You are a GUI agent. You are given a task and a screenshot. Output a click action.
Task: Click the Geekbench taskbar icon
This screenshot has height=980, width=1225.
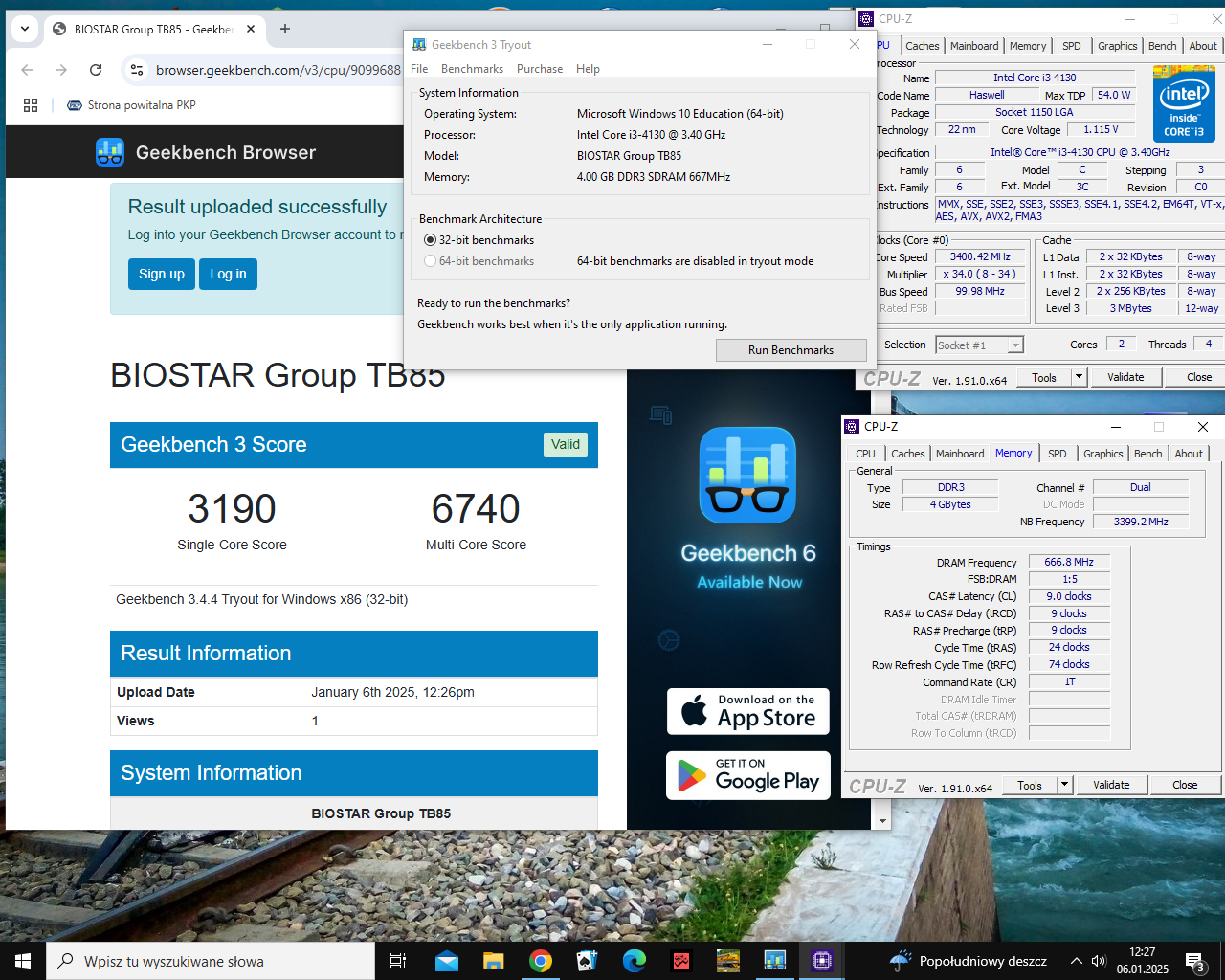(775, 961)
